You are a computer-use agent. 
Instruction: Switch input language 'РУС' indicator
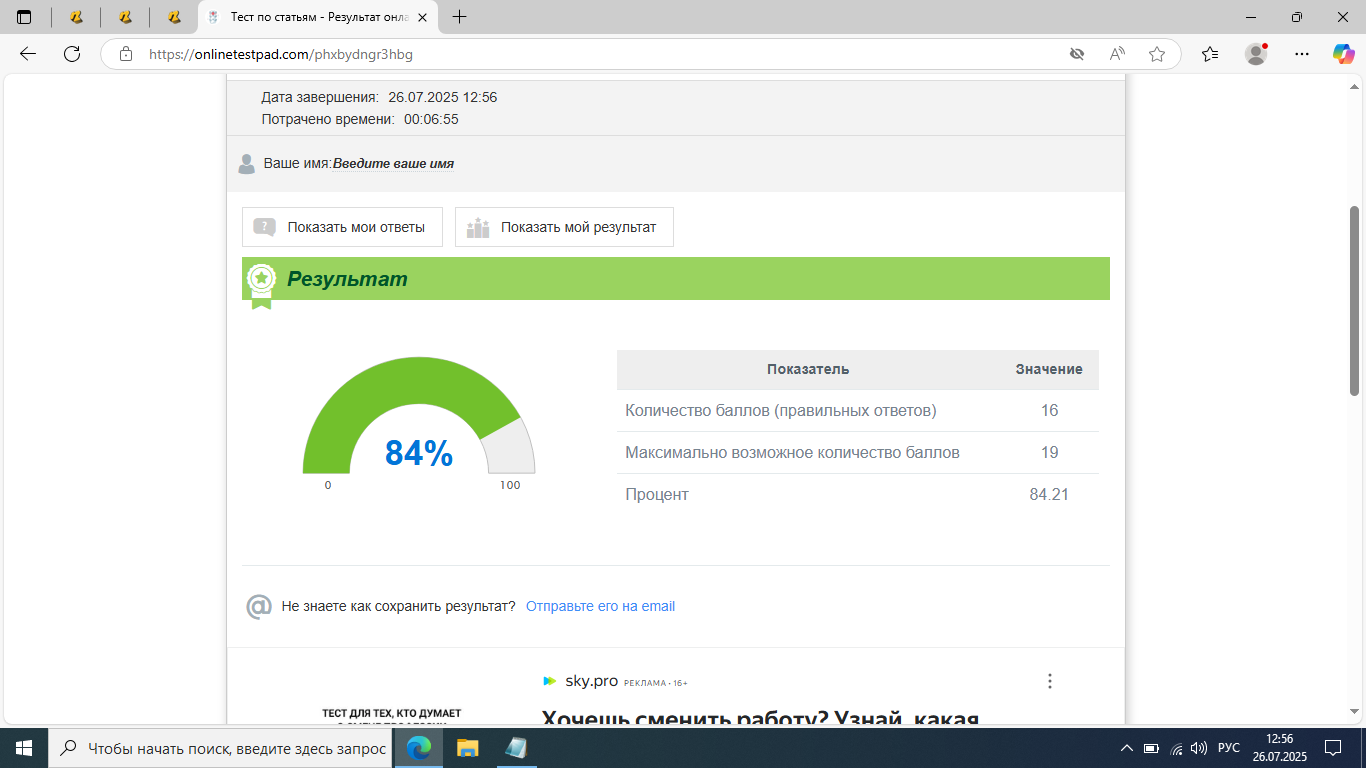pyautogui.click(x=1229, y=748)
